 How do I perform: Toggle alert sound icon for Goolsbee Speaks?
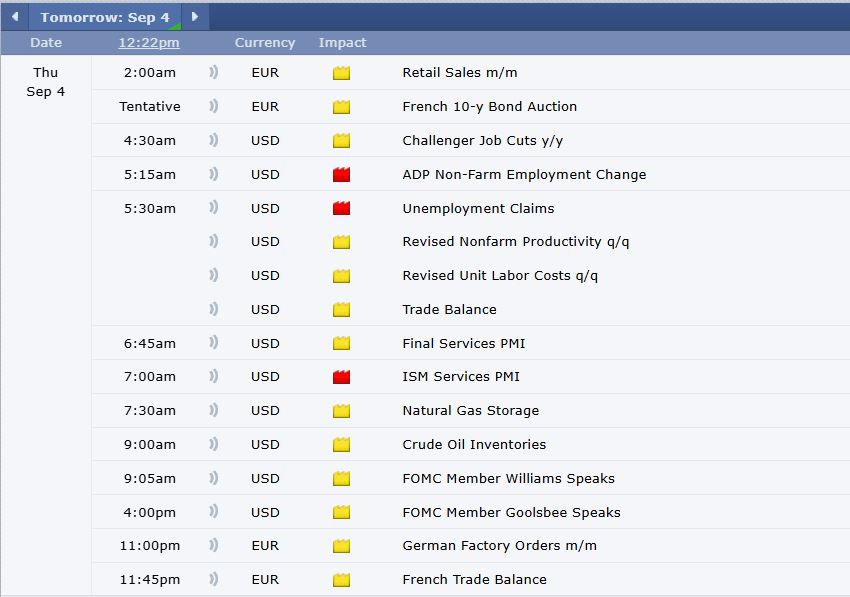[214, 512]
